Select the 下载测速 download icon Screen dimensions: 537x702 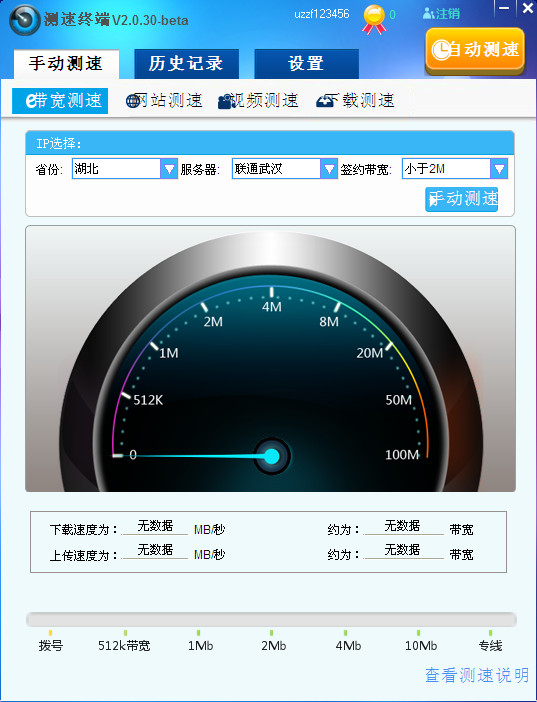325,101
